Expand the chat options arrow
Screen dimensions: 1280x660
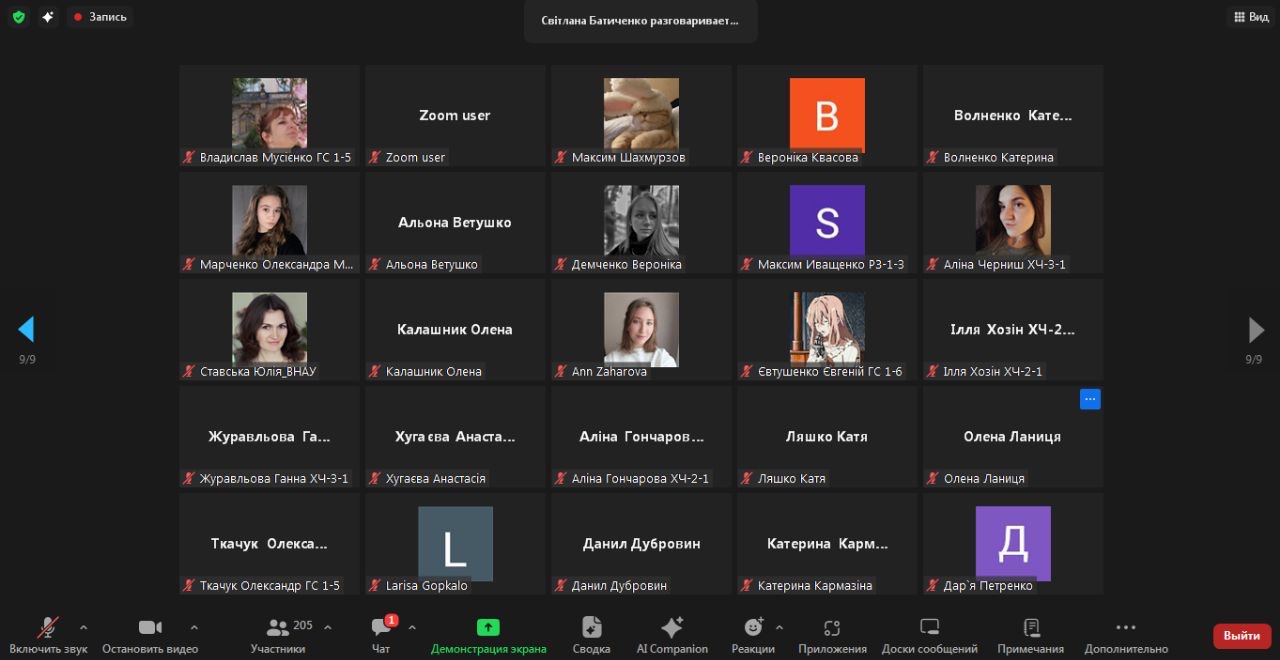point(412,628)
